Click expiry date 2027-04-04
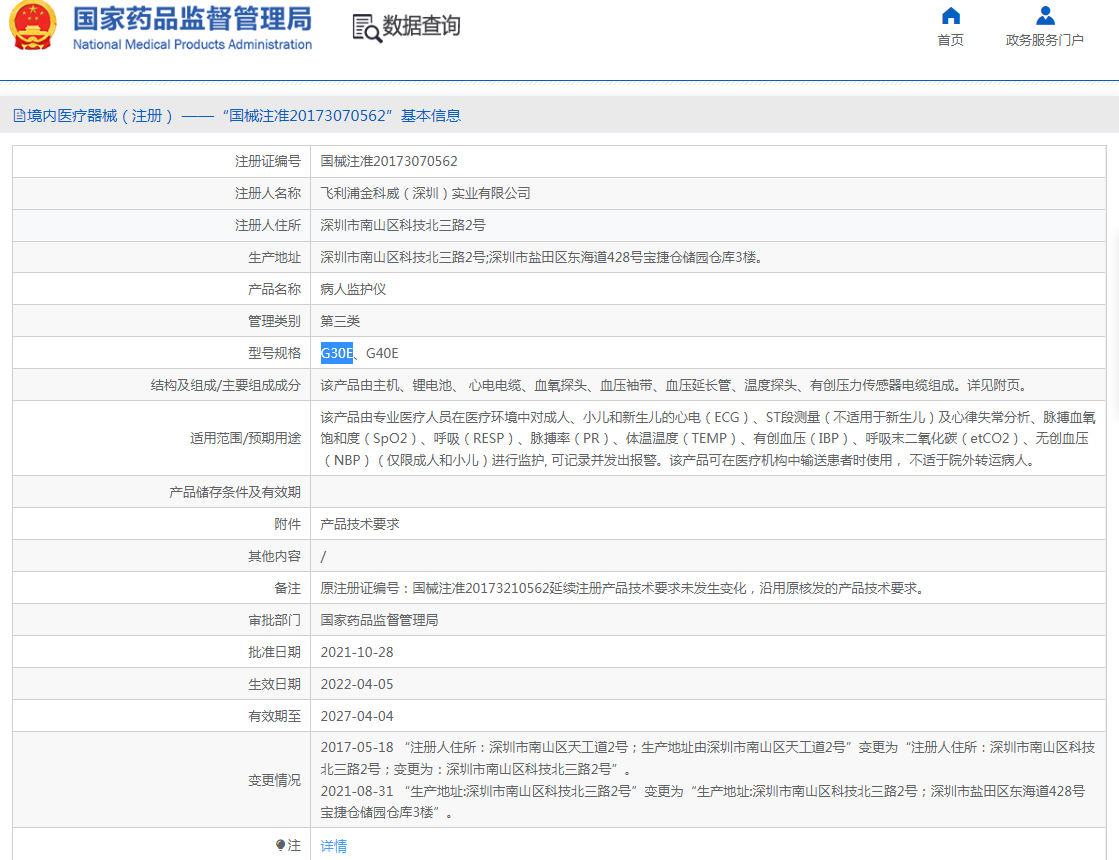 (x=357, y=716)
